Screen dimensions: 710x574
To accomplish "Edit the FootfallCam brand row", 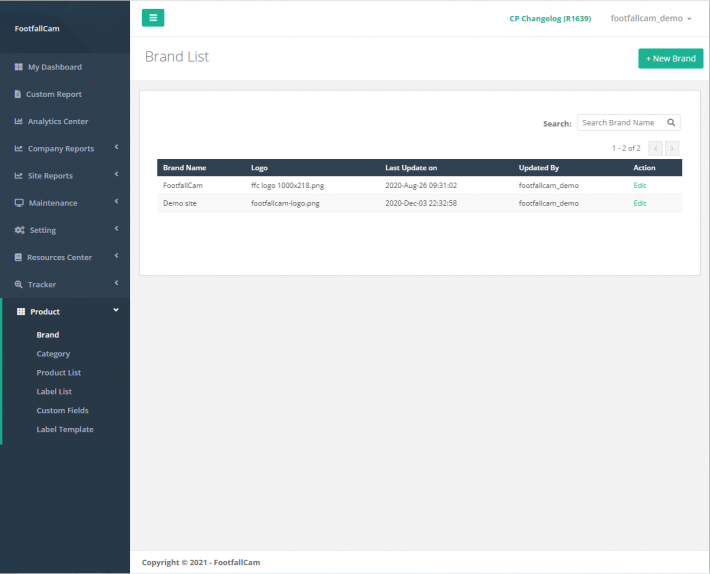I will pos(639,186).
